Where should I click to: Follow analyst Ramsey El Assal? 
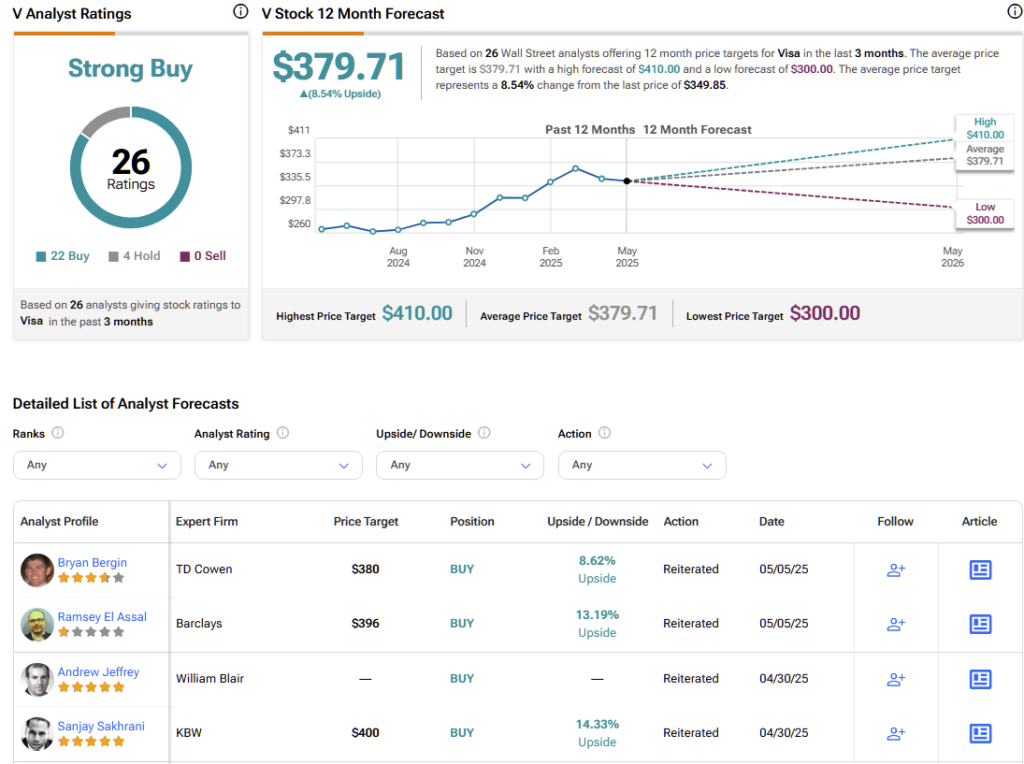pyautogui.click(x=895, y=624)
